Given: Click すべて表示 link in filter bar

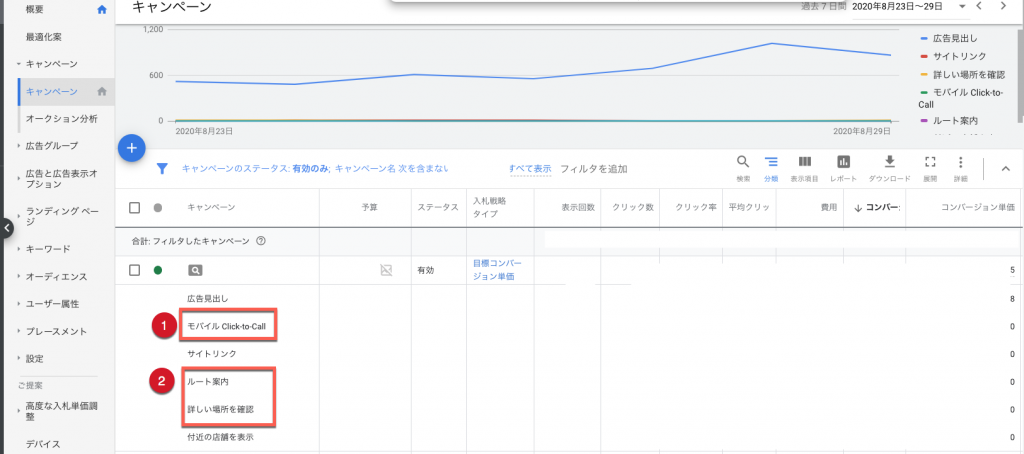Looking at the screenshot, I should (x=530, y=169).
